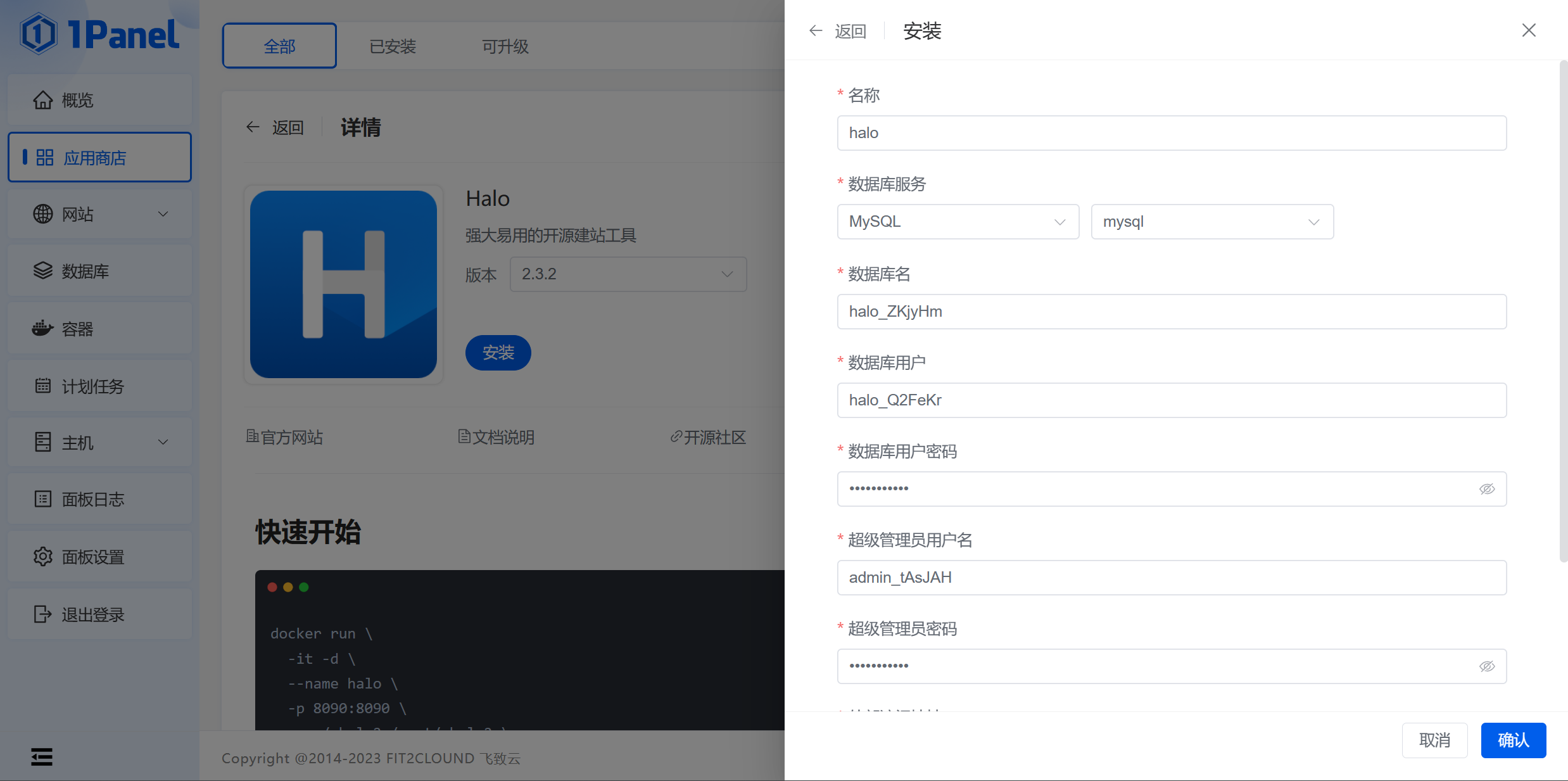Click the 超级管理员密码 input field
The height and width of the screenshot is (781, 1568).
click(x=1172, y=666)
